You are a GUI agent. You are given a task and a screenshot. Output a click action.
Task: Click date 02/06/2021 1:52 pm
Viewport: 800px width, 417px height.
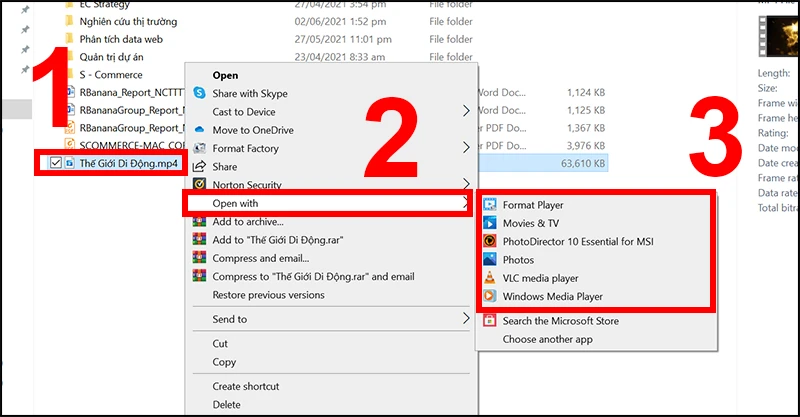point(340,21)
